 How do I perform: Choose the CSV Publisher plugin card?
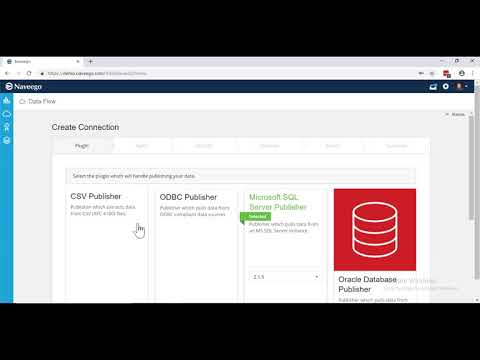[x=107, y=245]
